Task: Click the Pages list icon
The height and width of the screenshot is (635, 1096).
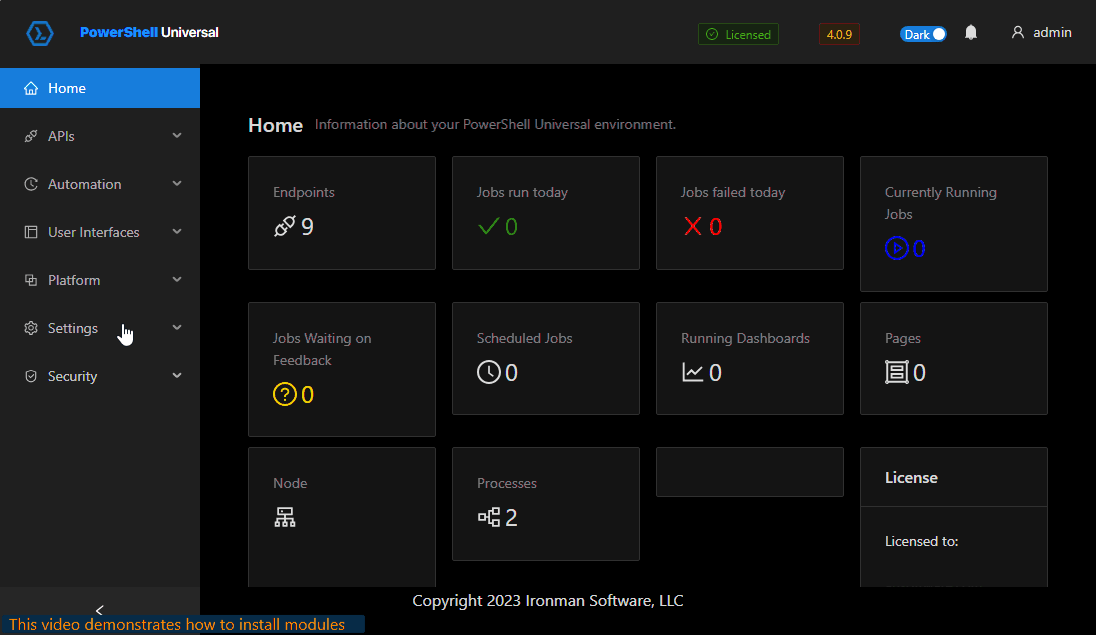Action: pyautogui.click(x=896, y=372)
